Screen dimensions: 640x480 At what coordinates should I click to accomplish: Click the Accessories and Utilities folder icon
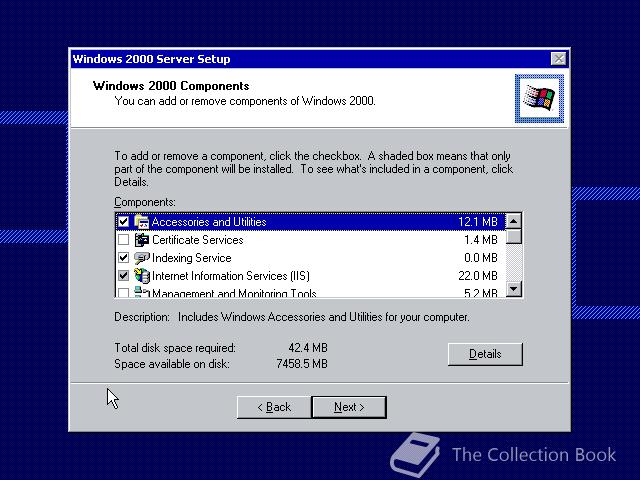[142, 222]
